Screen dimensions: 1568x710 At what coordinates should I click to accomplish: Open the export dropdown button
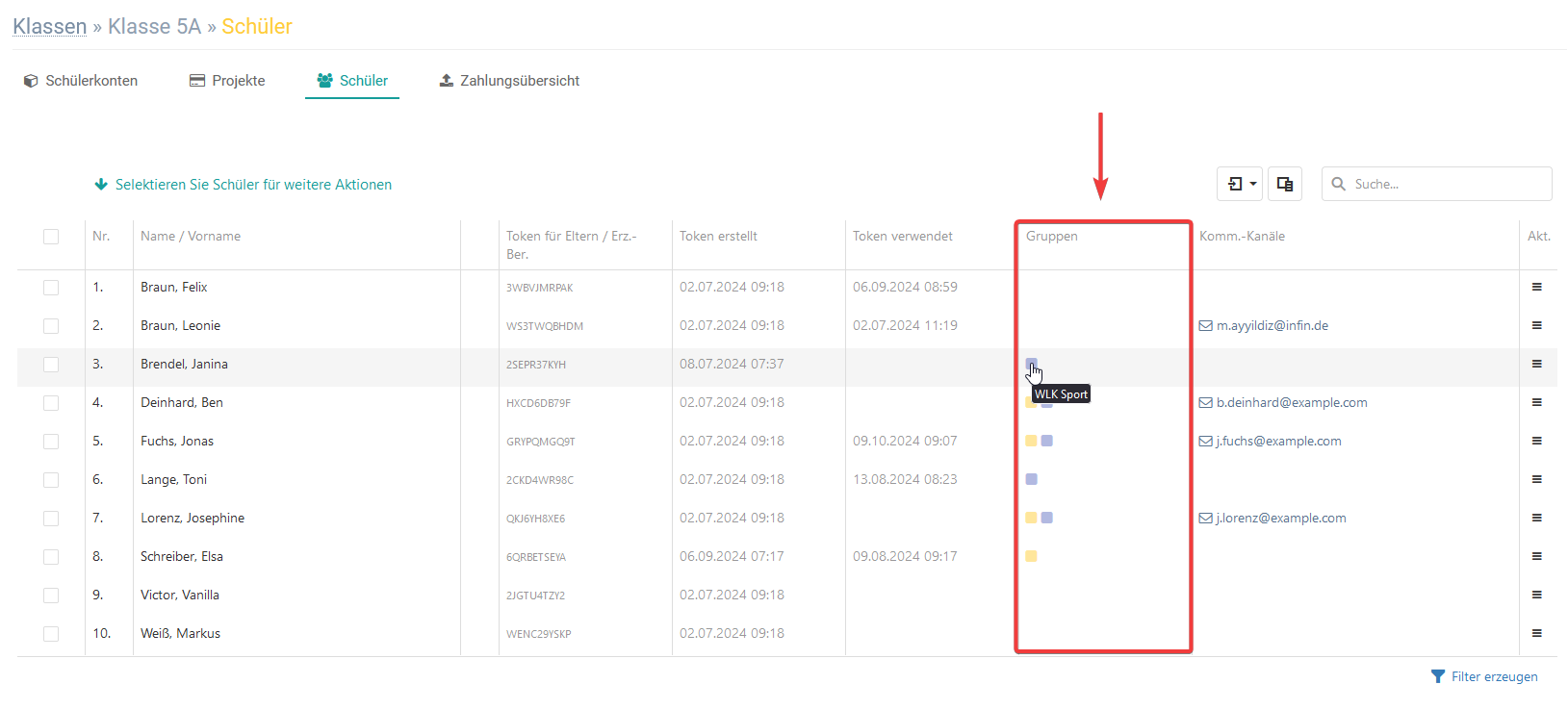coord(1240,184)
